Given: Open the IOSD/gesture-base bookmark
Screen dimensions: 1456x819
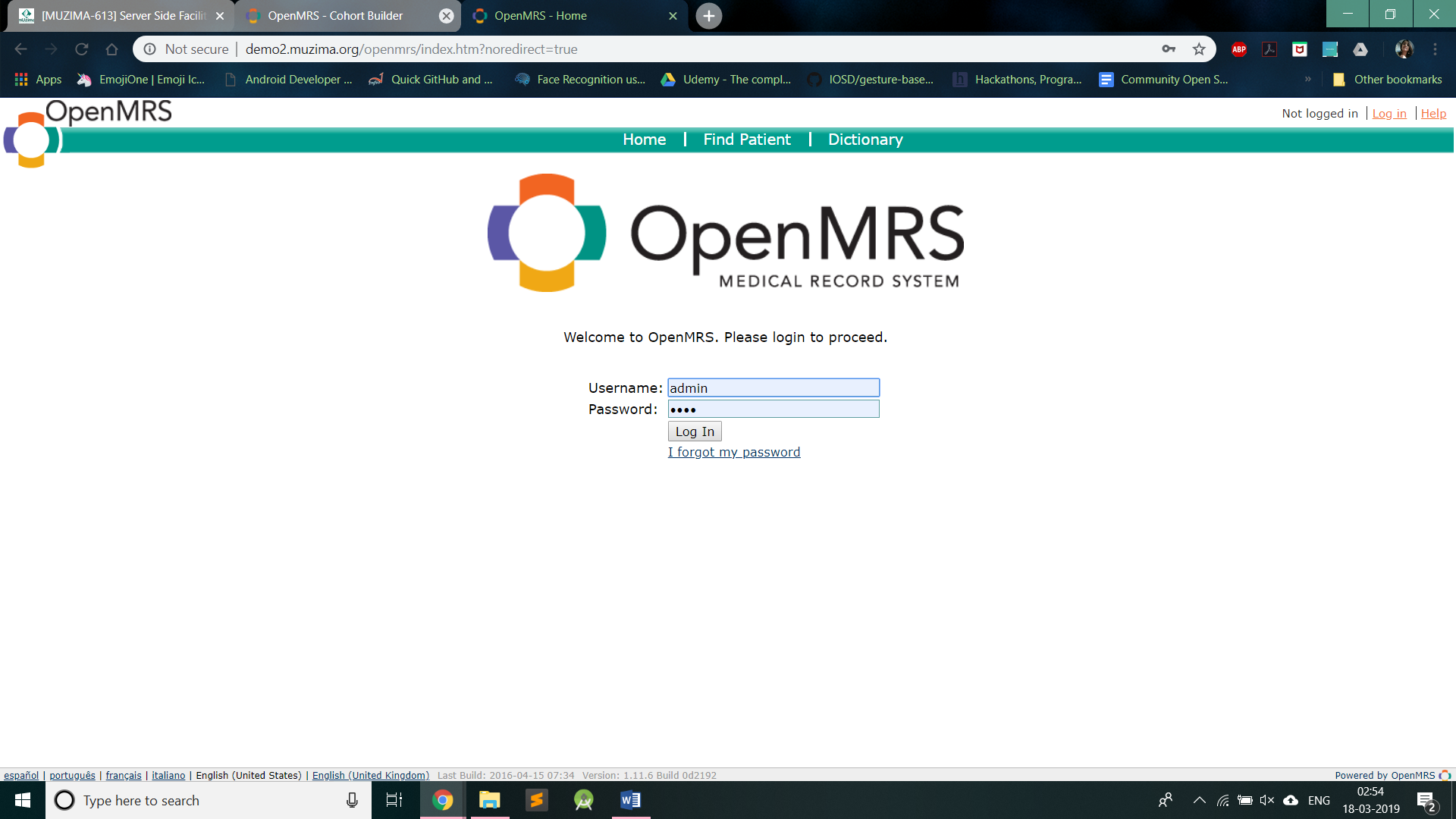Looking at the screenshot, I should click(x=871, y=80).
